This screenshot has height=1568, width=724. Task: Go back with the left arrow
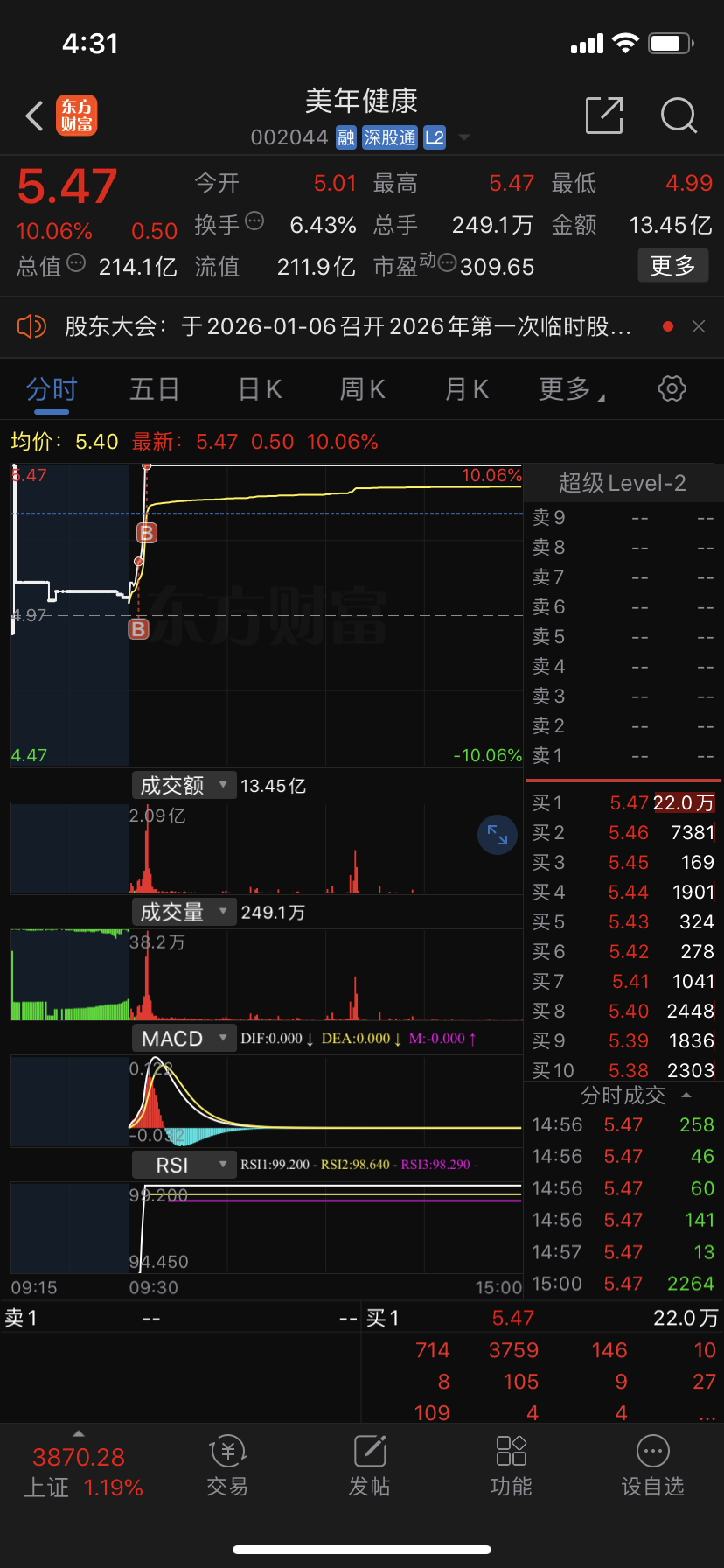pos(34,115)
